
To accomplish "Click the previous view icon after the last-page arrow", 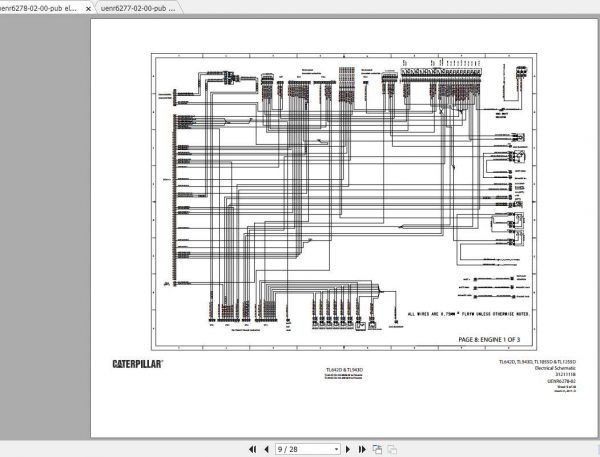I will tap(377, 449).
